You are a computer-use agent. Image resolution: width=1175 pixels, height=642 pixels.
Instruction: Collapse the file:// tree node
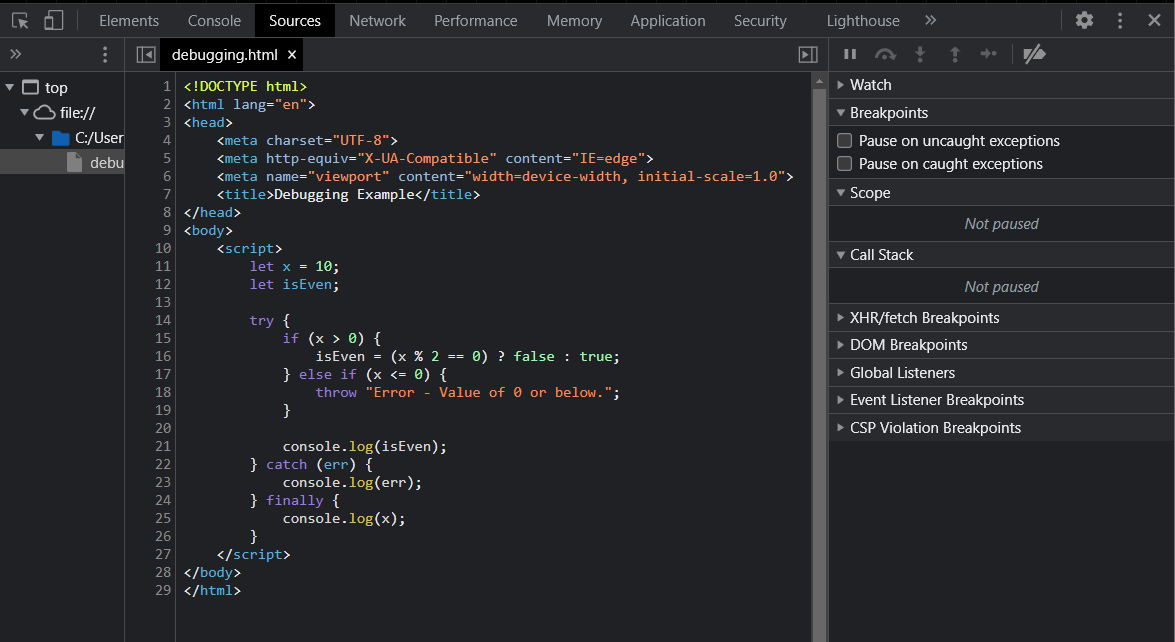pos(25,112)
